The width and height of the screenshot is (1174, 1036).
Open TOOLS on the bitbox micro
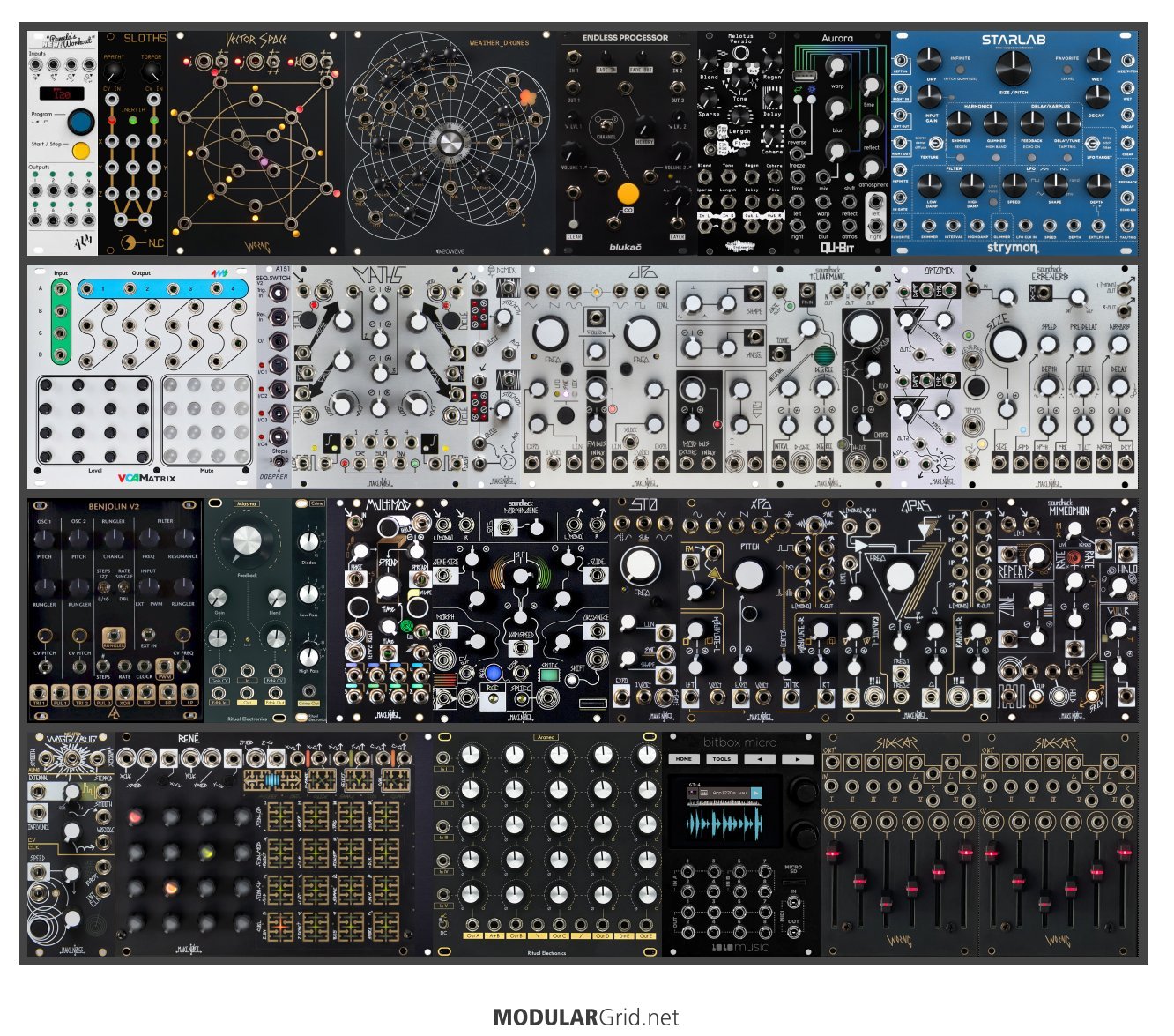[x=722, y=759]
